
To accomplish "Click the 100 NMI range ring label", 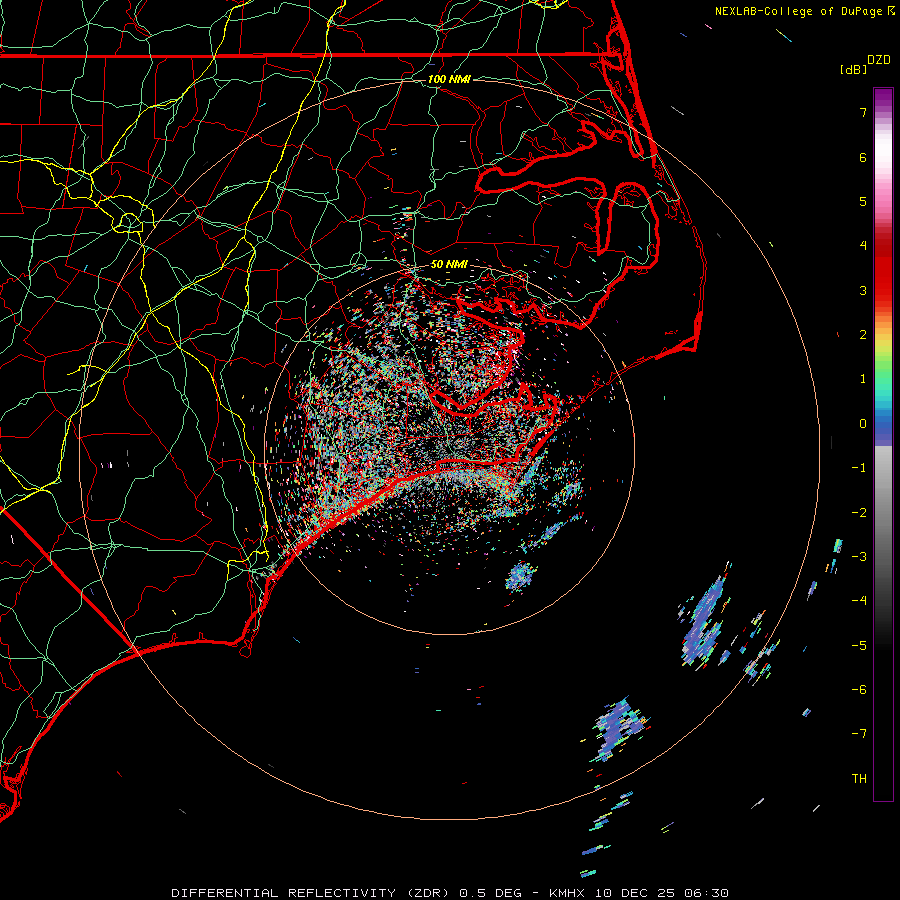I will [449, 79].
